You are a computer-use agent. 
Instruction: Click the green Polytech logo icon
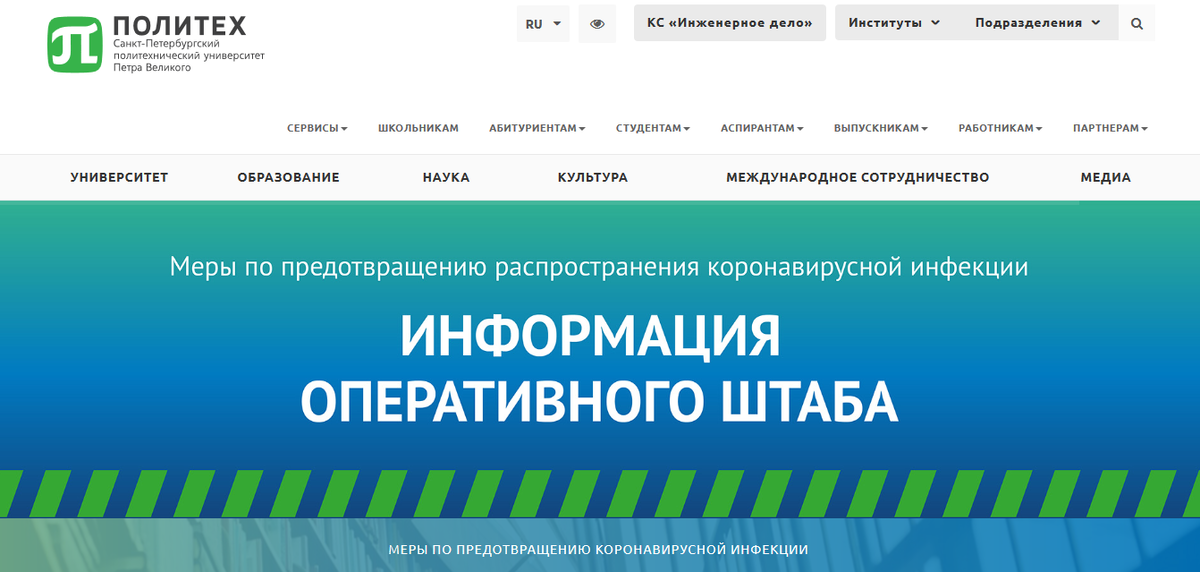click(76, 45)
